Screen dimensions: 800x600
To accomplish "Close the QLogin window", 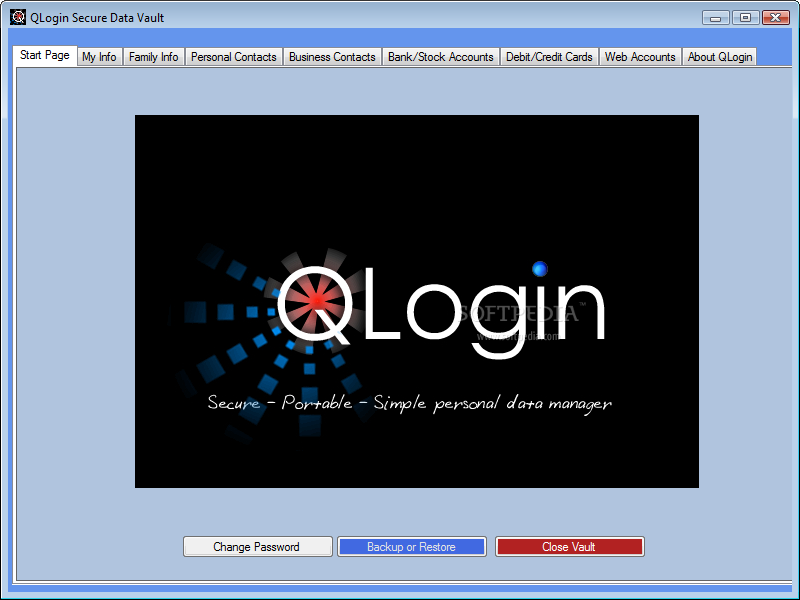I will 776,18.
